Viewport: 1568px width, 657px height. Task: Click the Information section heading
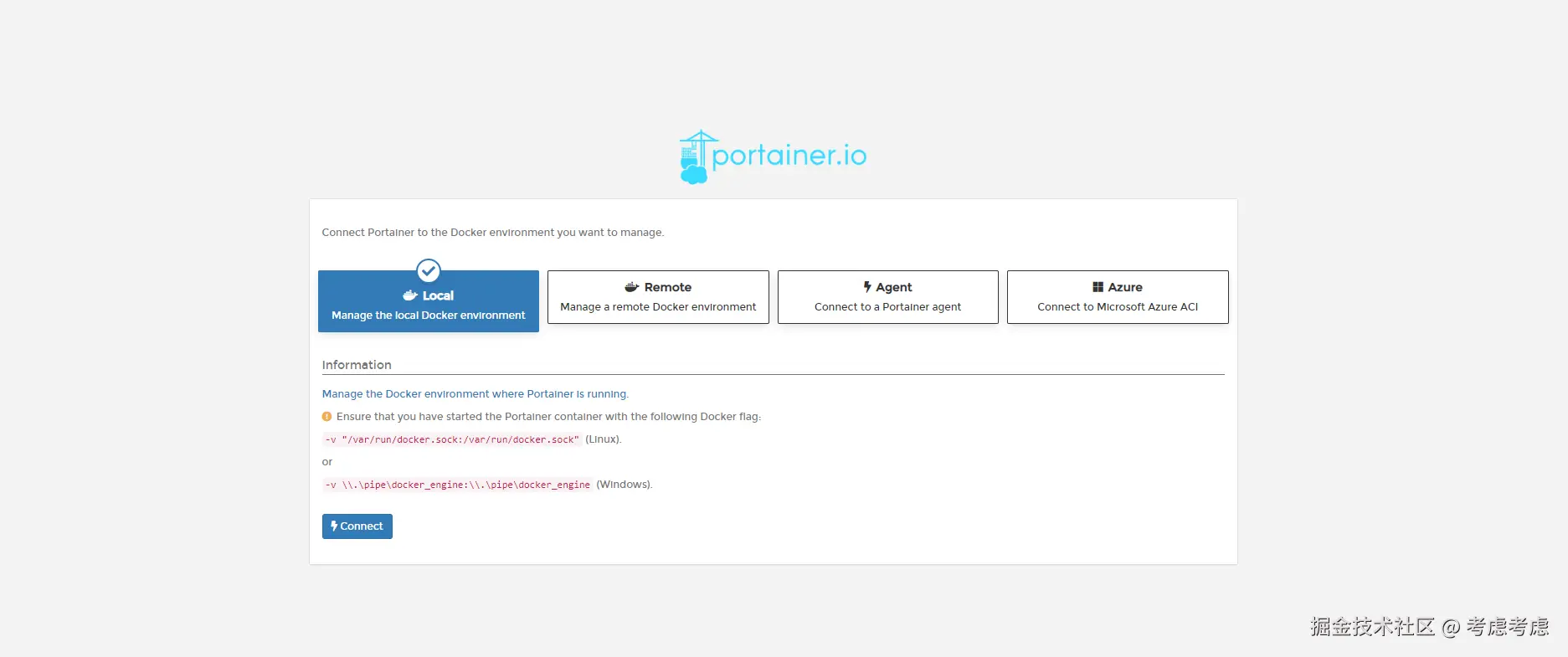click(x=357, y=365)
